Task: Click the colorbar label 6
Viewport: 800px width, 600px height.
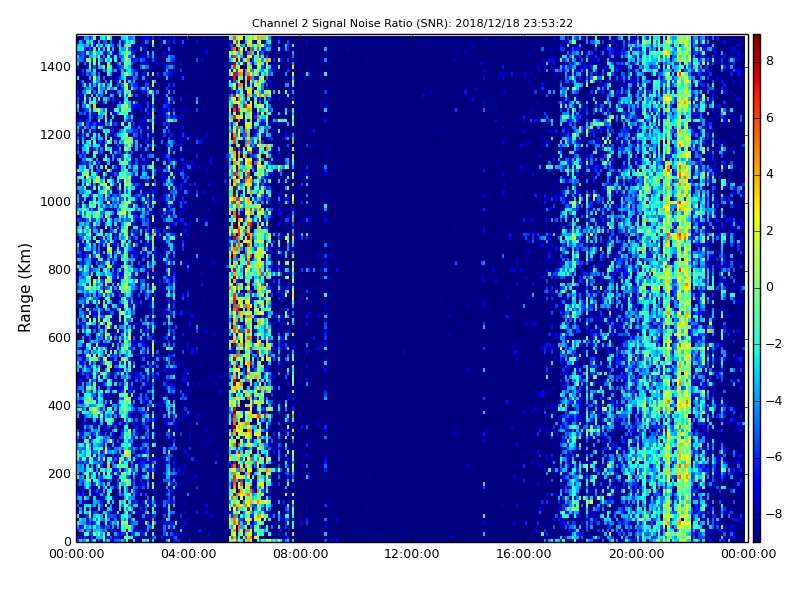Action: (x=770, y=118)
